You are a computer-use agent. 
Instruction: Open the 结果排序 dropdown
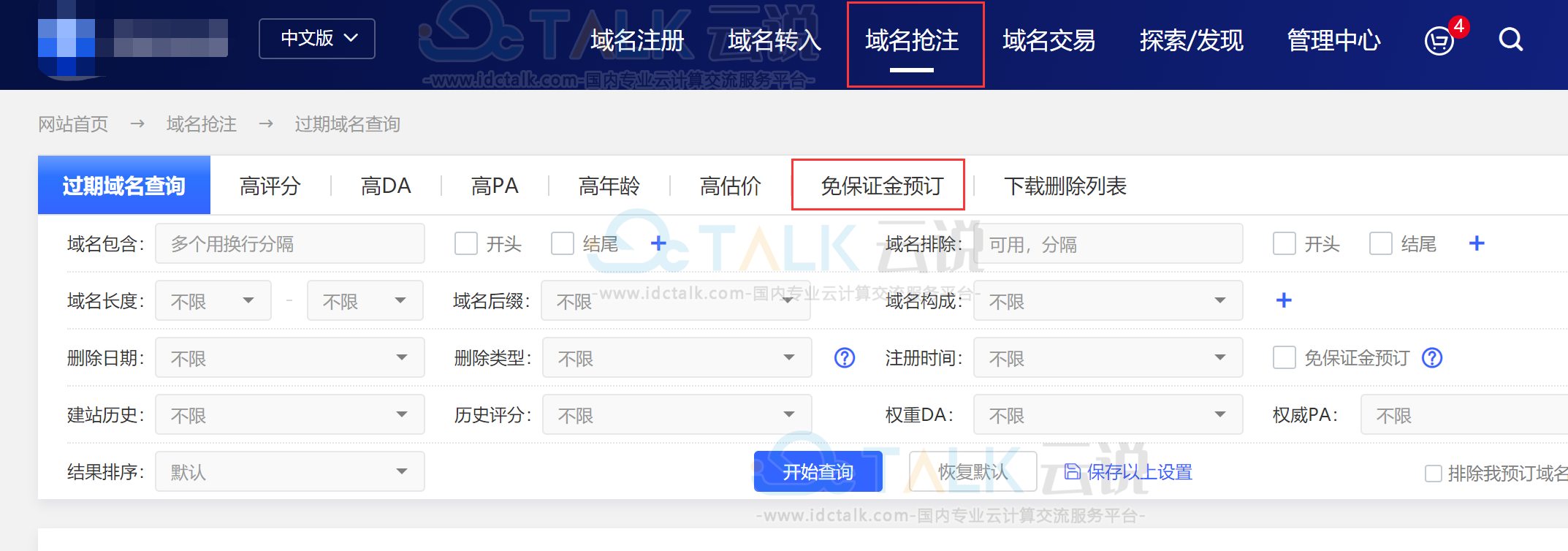point(290,471)
